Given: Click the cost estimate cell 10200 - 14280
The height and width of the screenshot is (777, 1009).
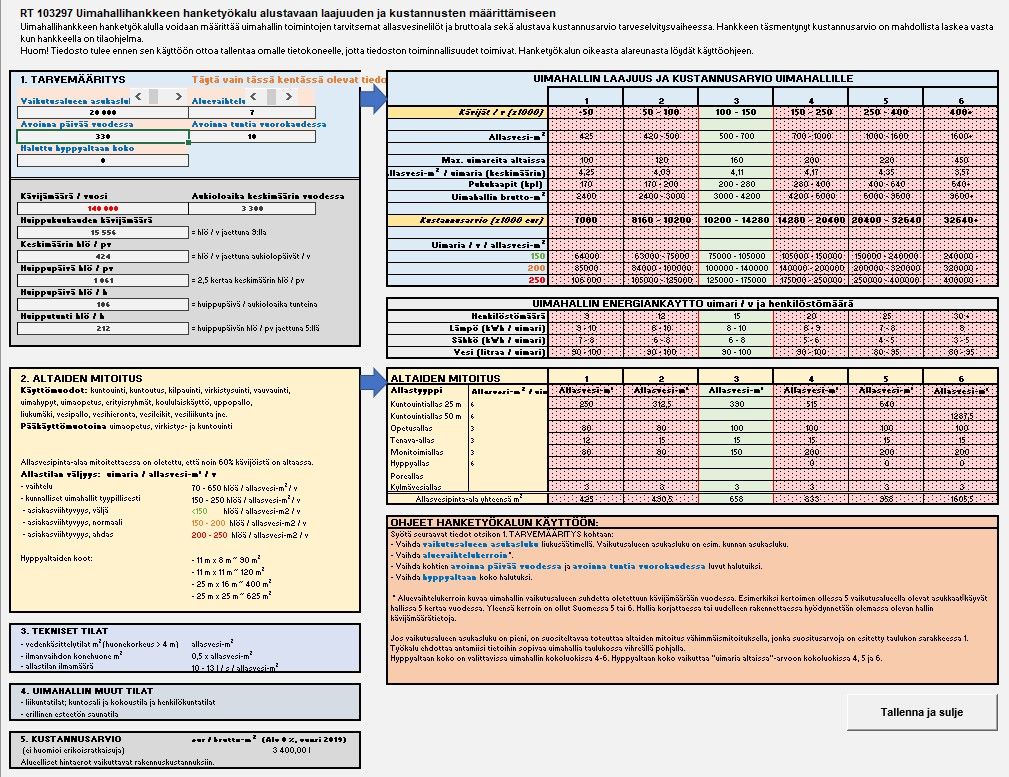Looking at the screenshot, I should 736,220.
